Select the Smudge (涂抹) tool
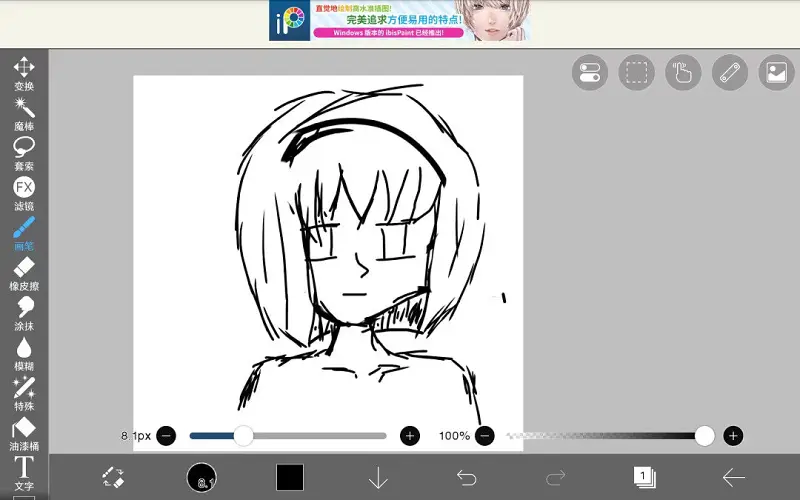This screenshot has height=500, width=800. 24,314
